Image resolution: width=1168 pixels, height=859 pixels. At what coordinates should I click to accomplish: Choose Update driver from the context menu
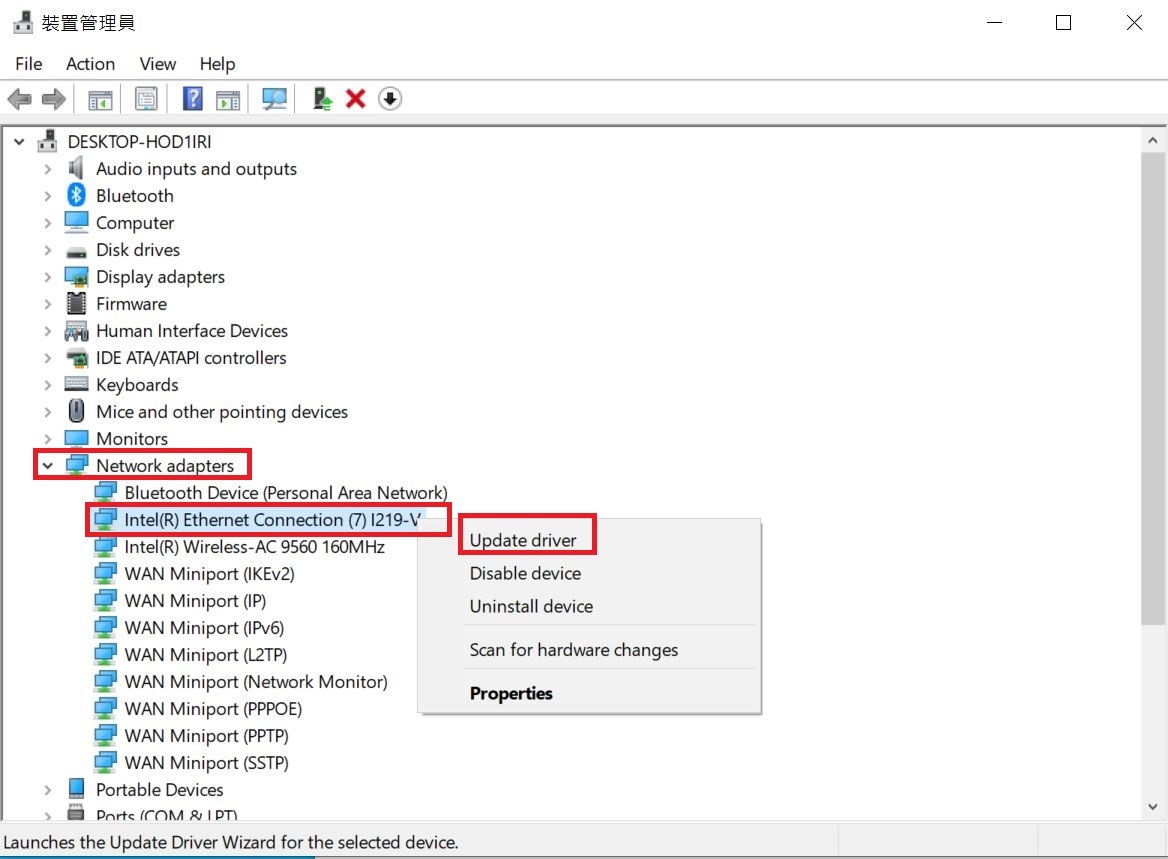pyautogui.click(x=523, y=541)
